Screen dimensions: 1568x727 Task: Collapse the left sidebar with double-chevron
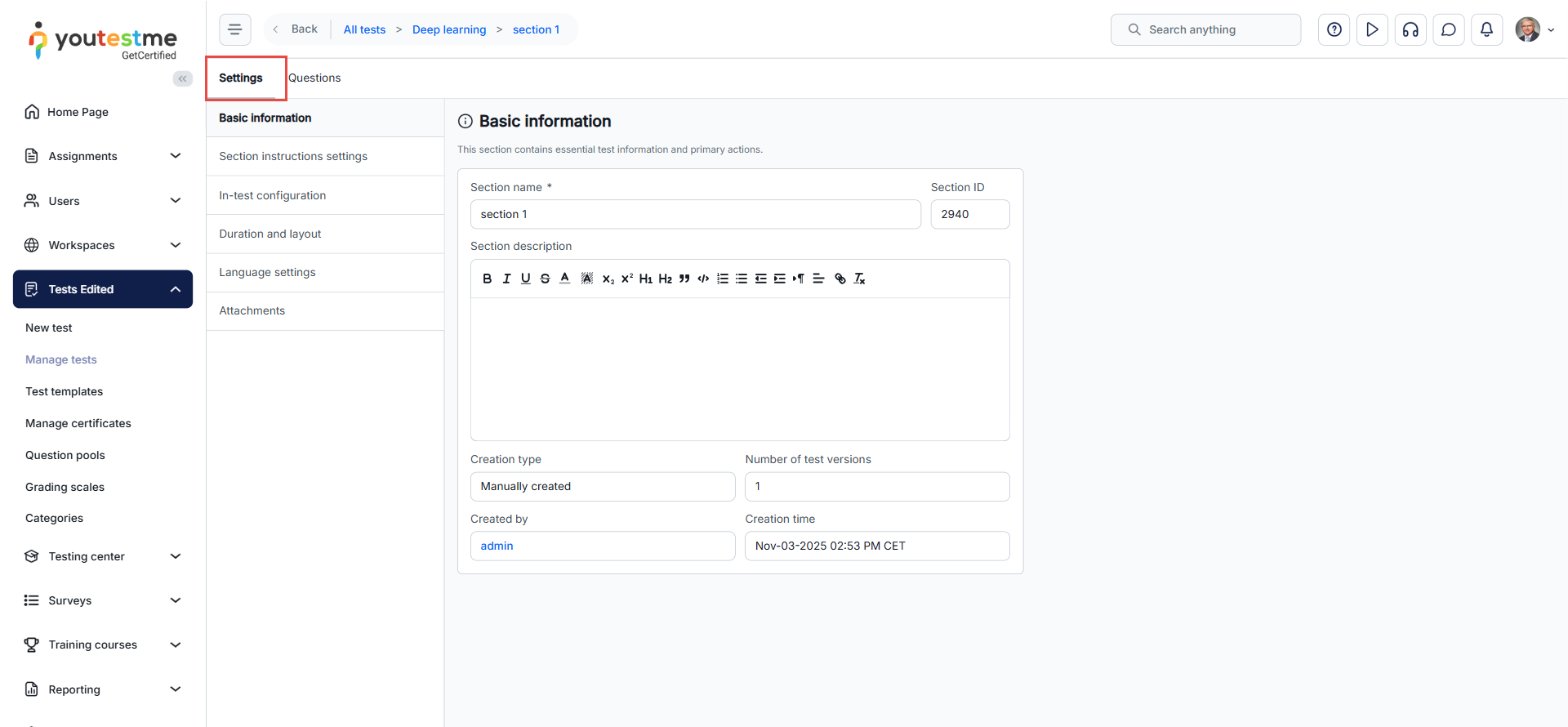(x=182, y=78)
